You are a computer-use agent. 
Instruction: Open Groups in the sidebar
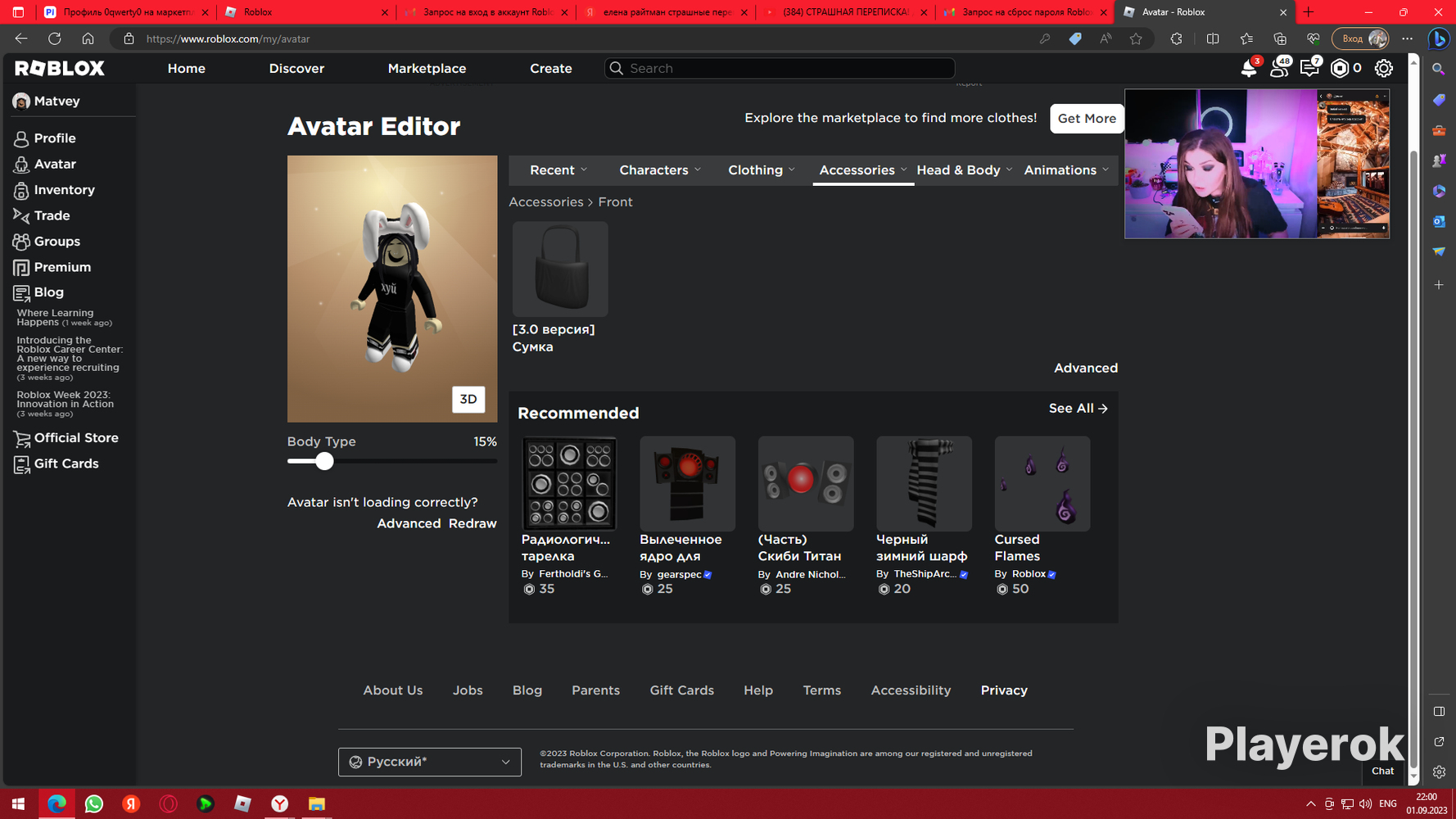pos(57,242)
